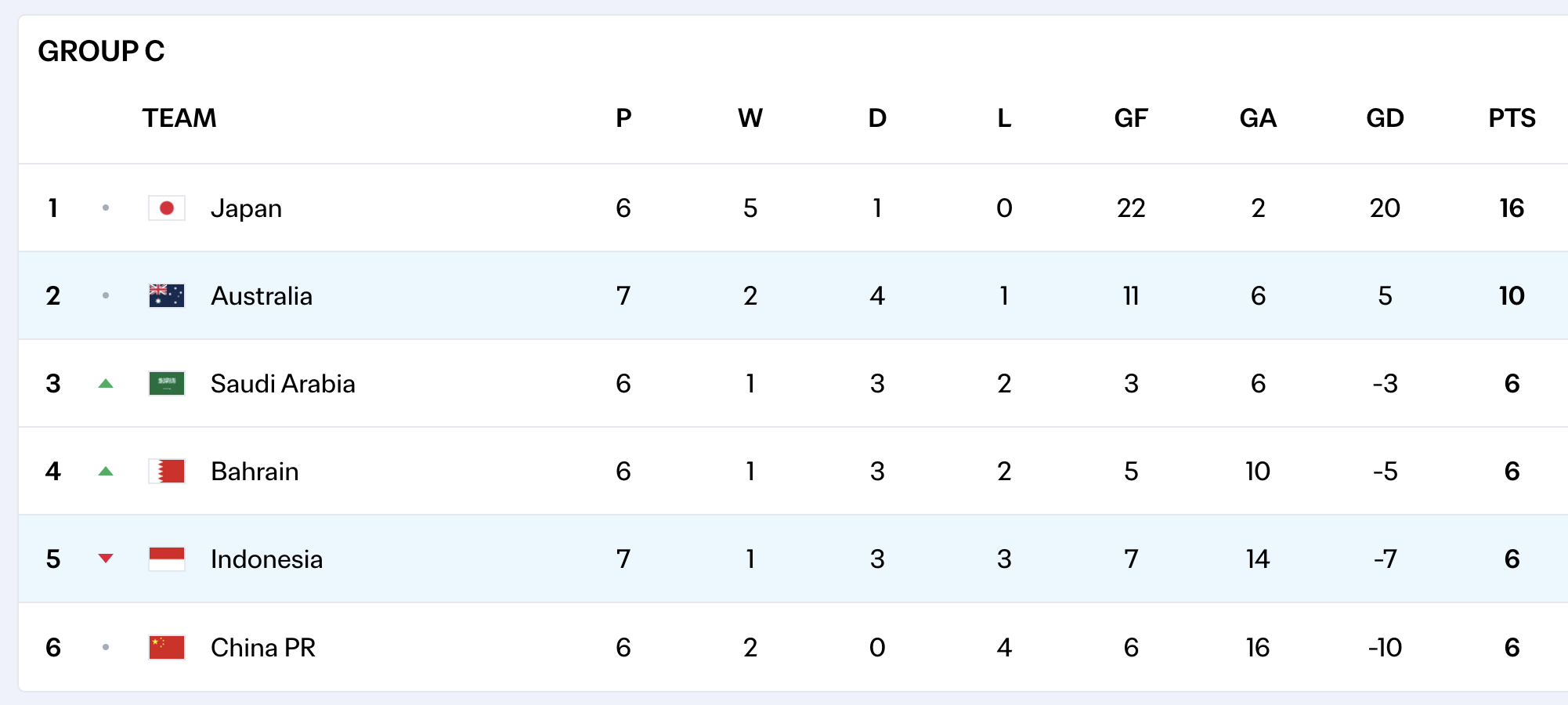Click the GD column header

(x=1385, y=118)
